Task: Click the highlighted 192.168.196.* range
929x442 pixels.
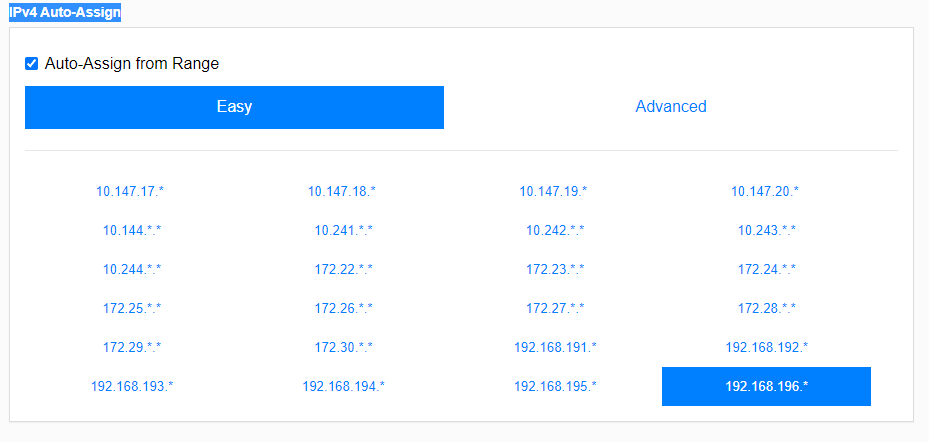Action: click(766, 386)
